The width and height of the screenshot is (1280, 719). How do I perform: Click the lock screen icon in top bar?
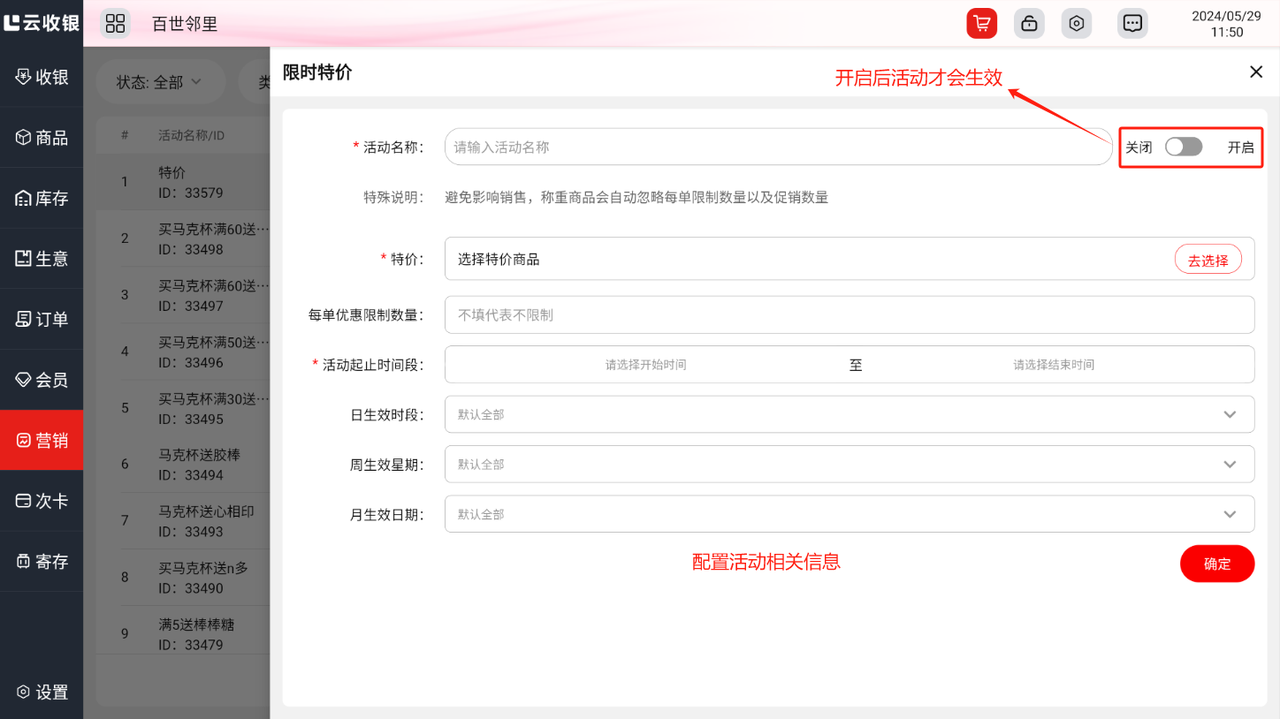(x=1029, y=23)
